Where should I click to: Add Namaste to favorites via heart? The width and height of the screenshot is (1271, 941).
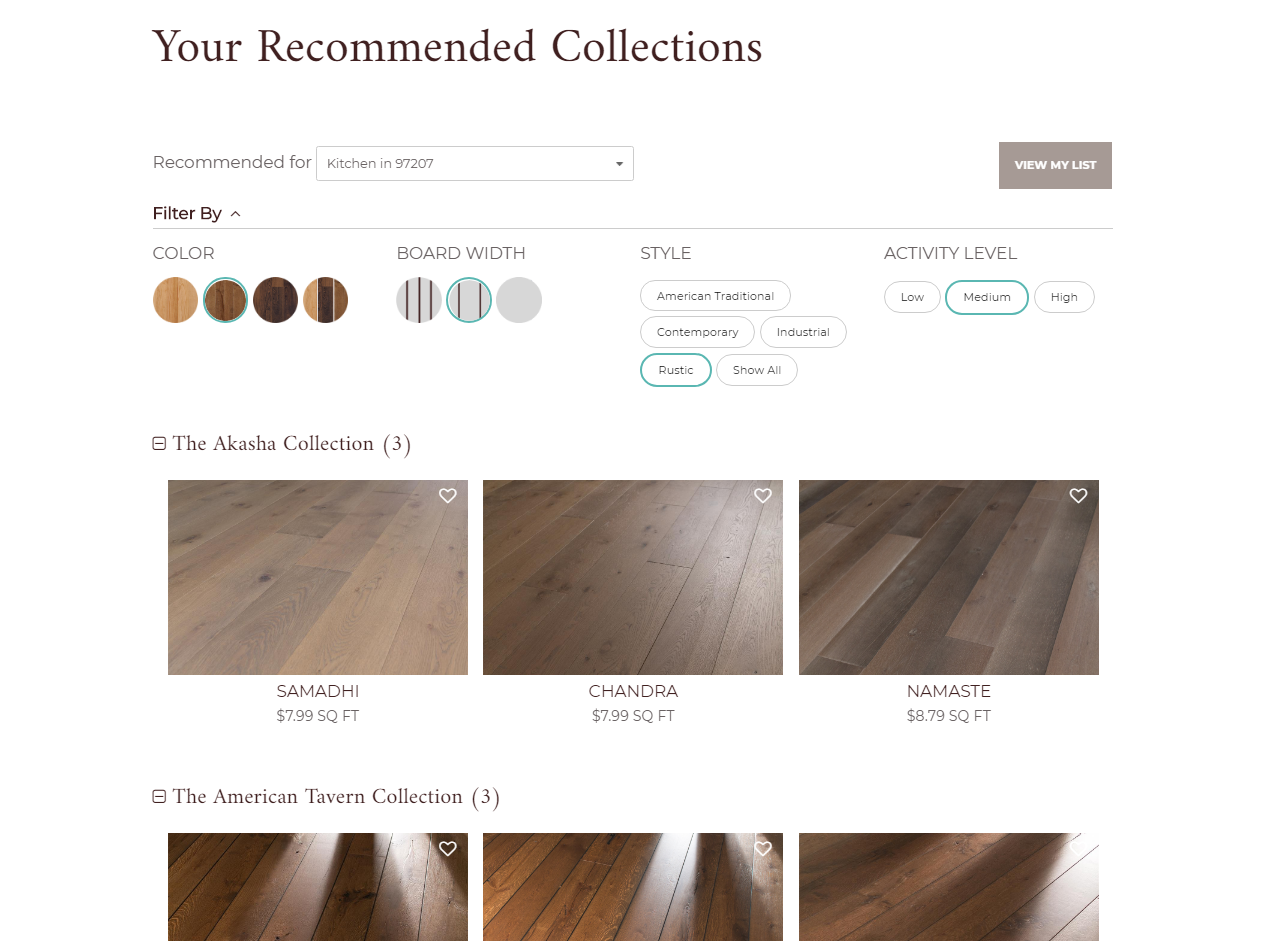pyautogui.click(x=1078, y=496)
